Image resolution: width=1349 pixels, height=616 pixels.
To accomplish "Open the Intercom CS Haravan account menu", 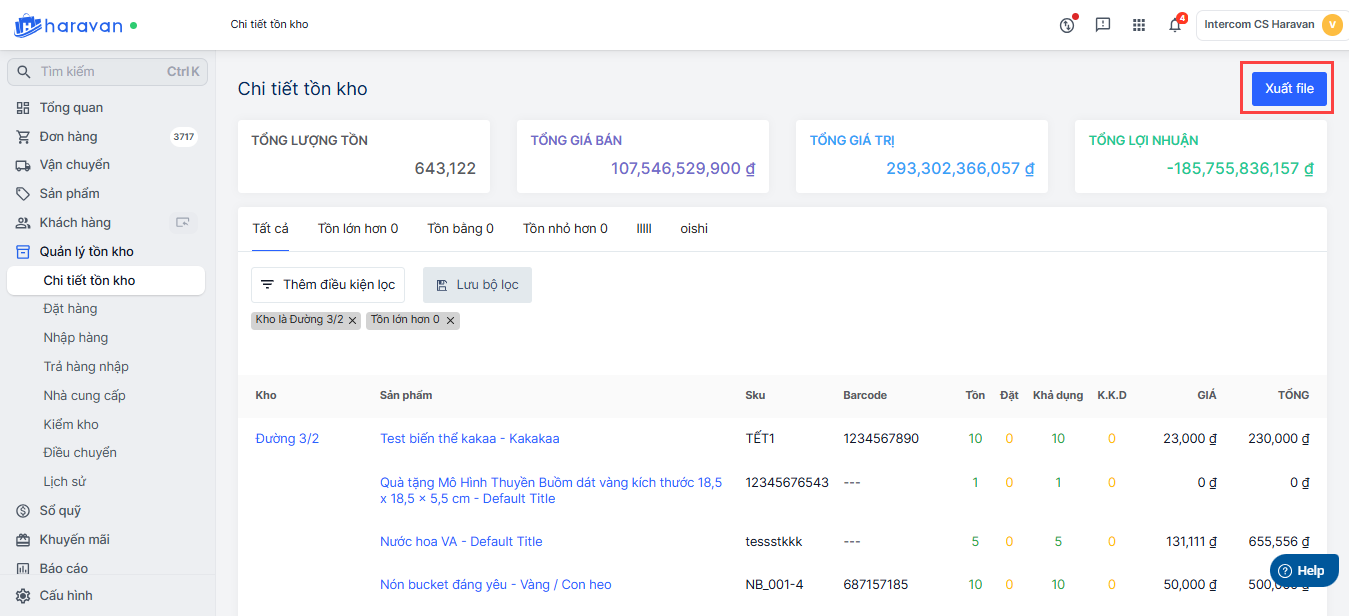I will pyautogui.click(x=1271, y=25).
